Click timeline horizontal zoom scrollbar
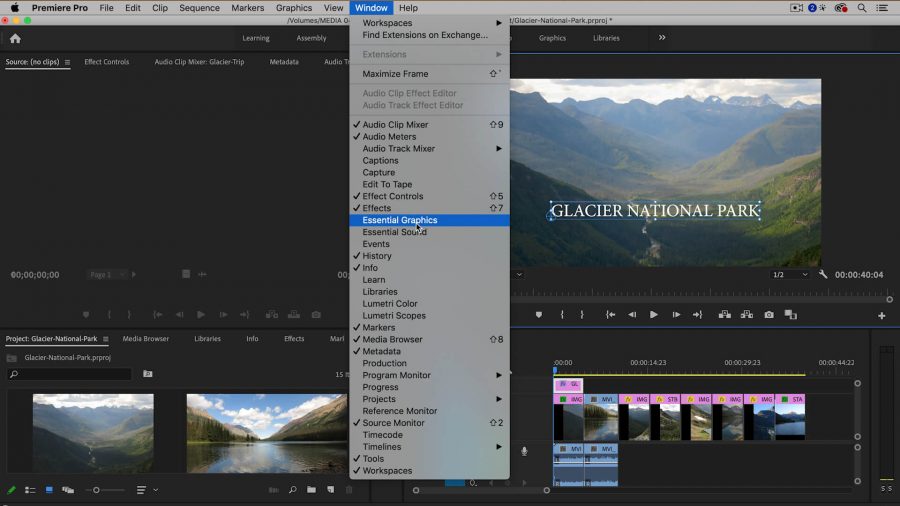Viewport: 900px width, 506px height. 481,491
